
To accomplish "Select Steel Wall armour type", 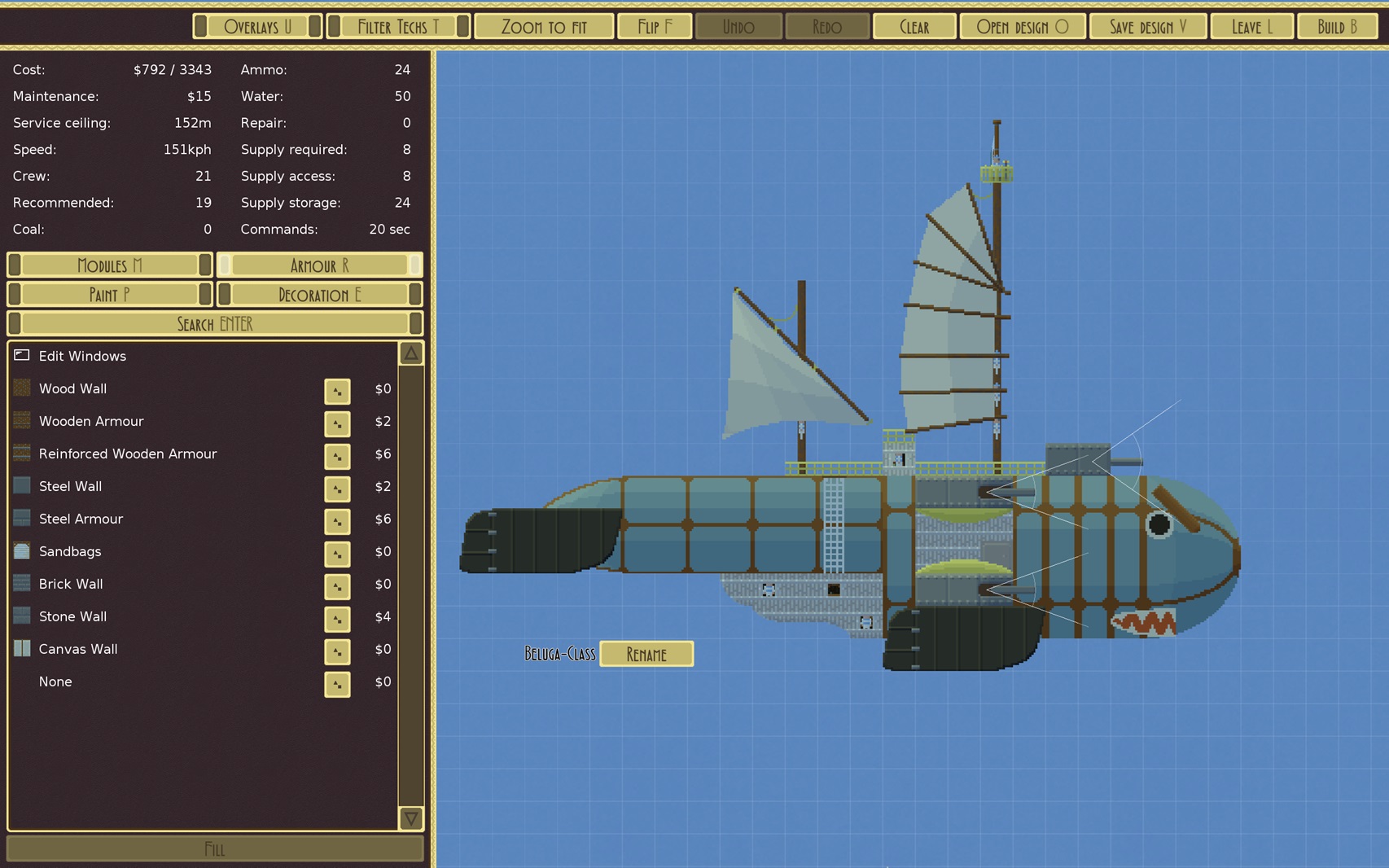I will pos(204,486).
